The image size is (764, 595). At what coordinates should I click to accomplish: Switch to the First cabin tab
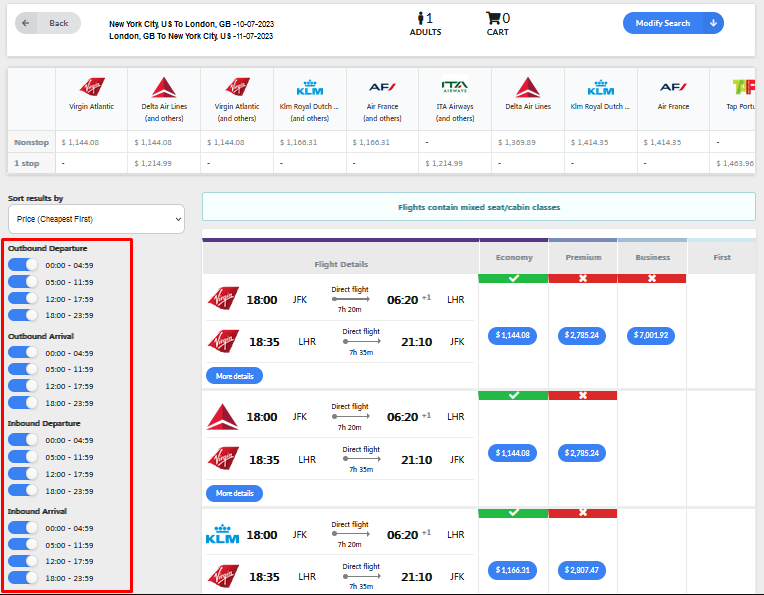pos(722,257)
